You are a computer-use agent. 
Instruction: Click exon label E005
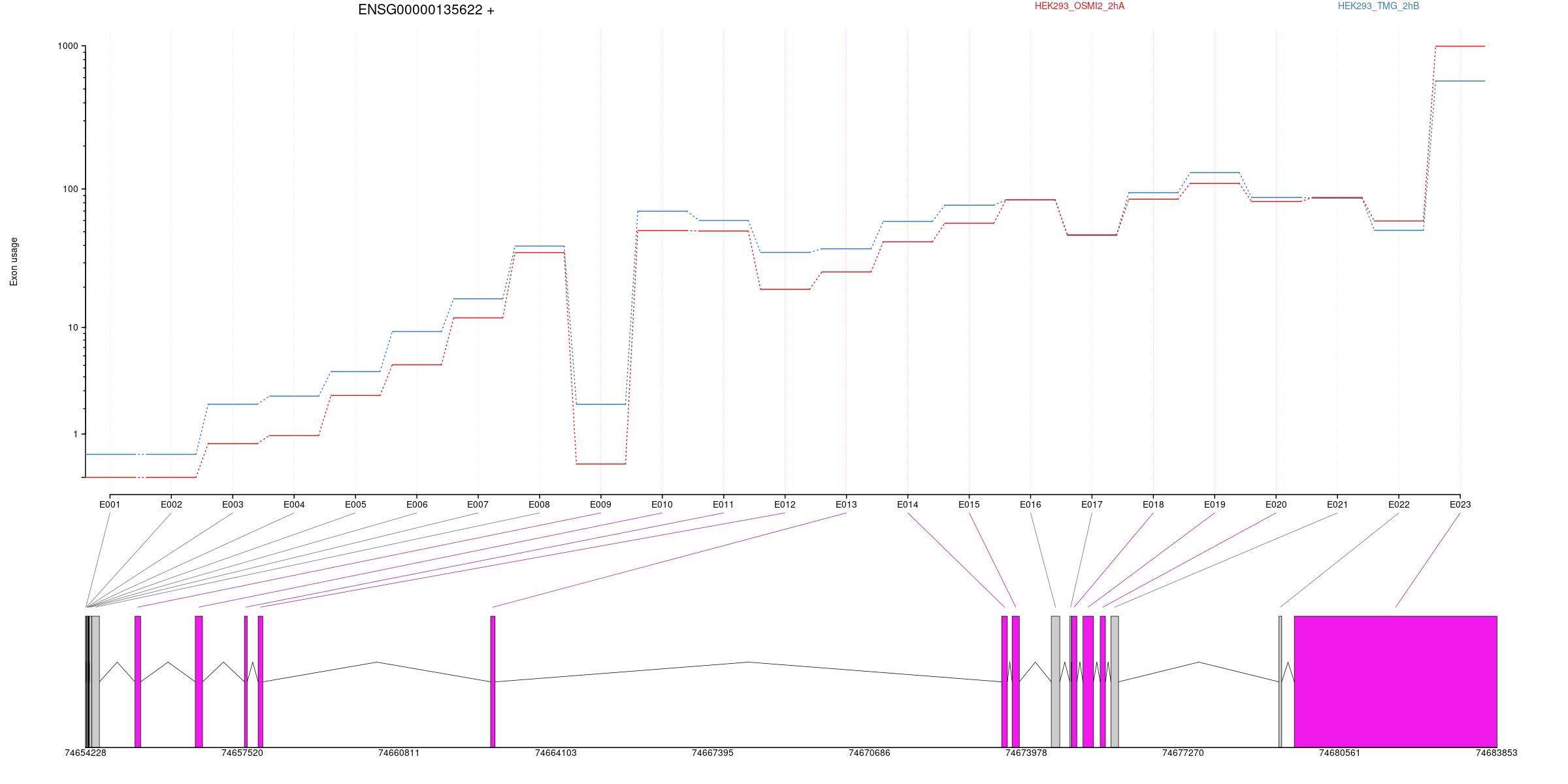coord(355,504)
